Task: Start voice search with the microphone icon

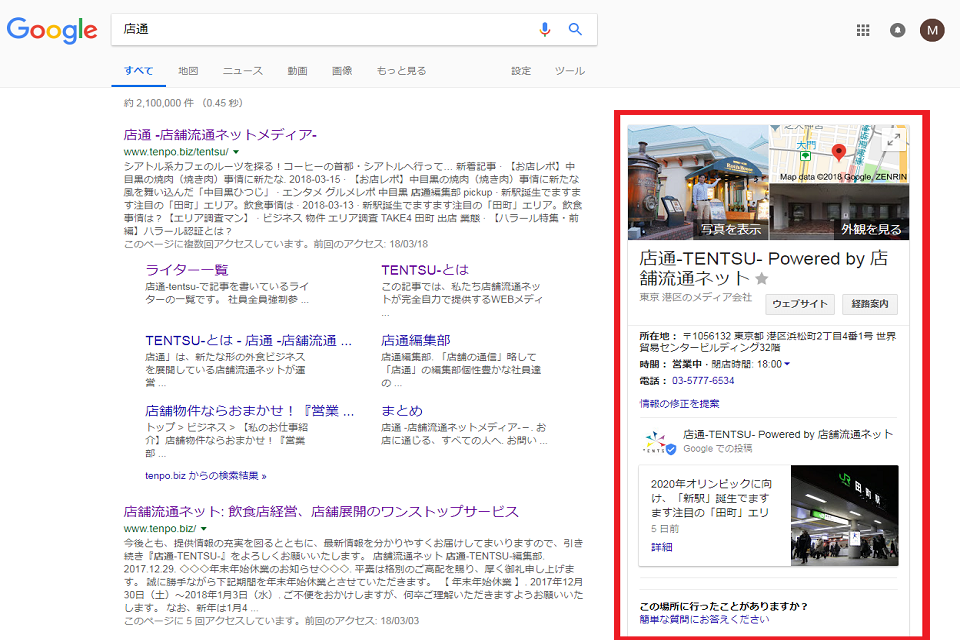Action: [544, 29]
